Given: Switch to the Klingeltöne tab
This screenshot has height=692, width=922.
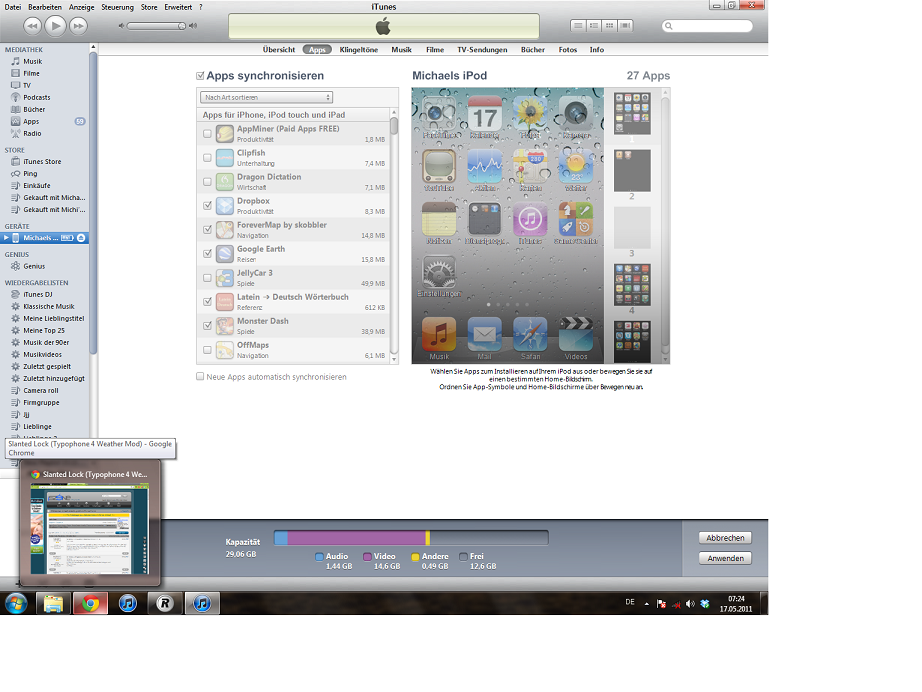Looking at the screenshot, I should [x=358, y=49].
